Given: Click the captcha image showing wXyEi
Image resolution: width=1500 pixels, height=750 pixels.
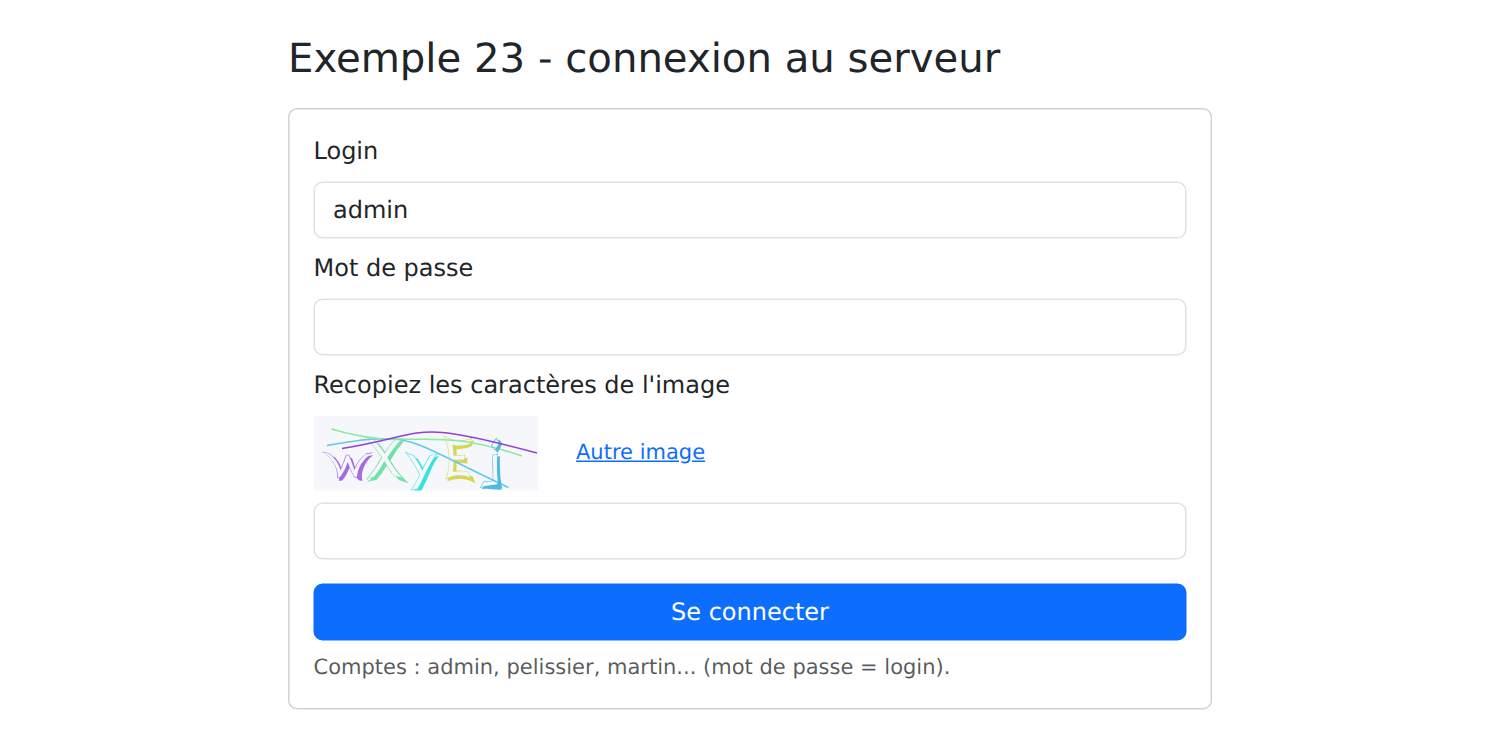Looking at the screenshot, I should click(x=426, y=453).
